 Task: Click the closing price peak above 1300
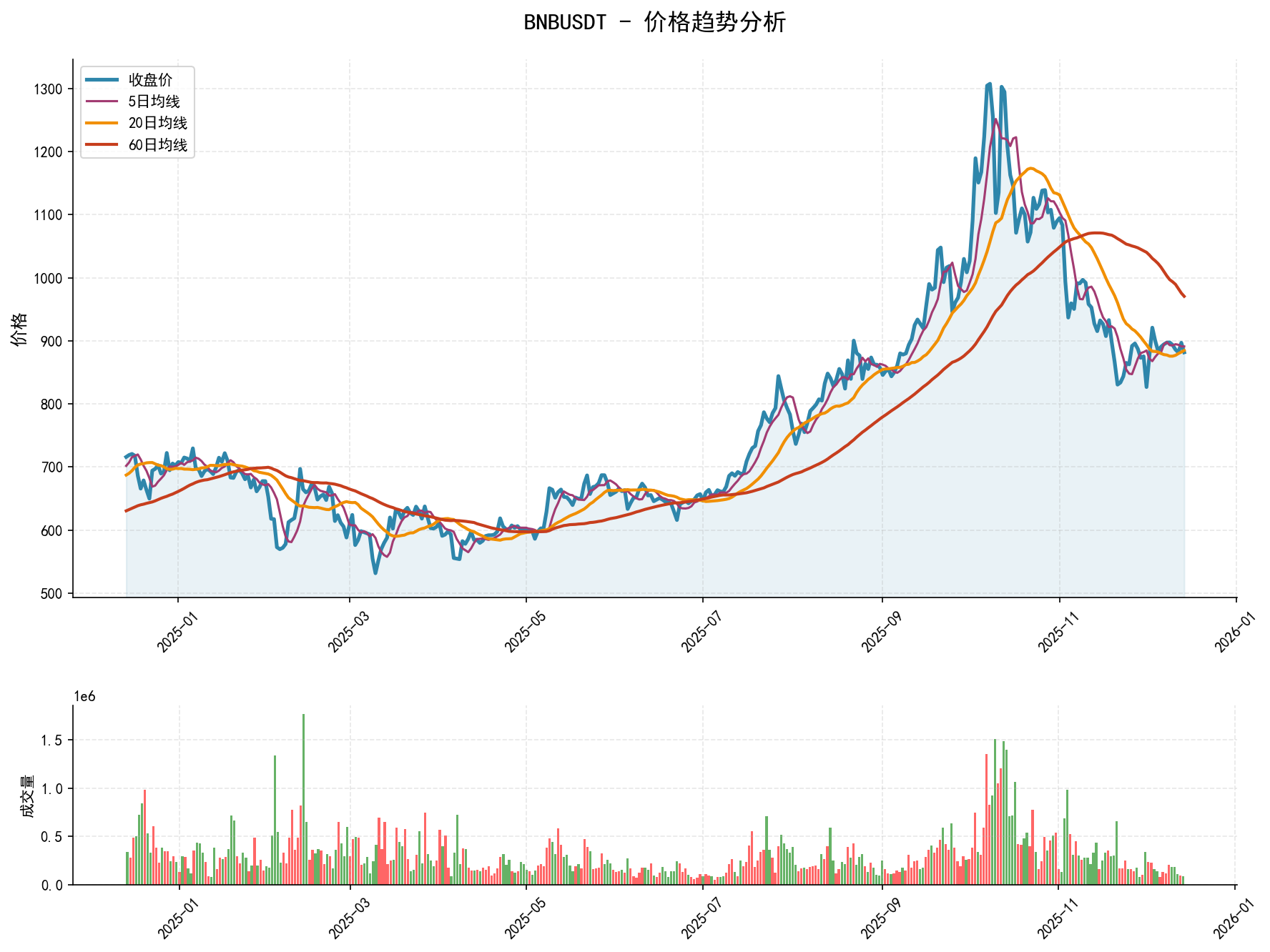tap(989, 84)
